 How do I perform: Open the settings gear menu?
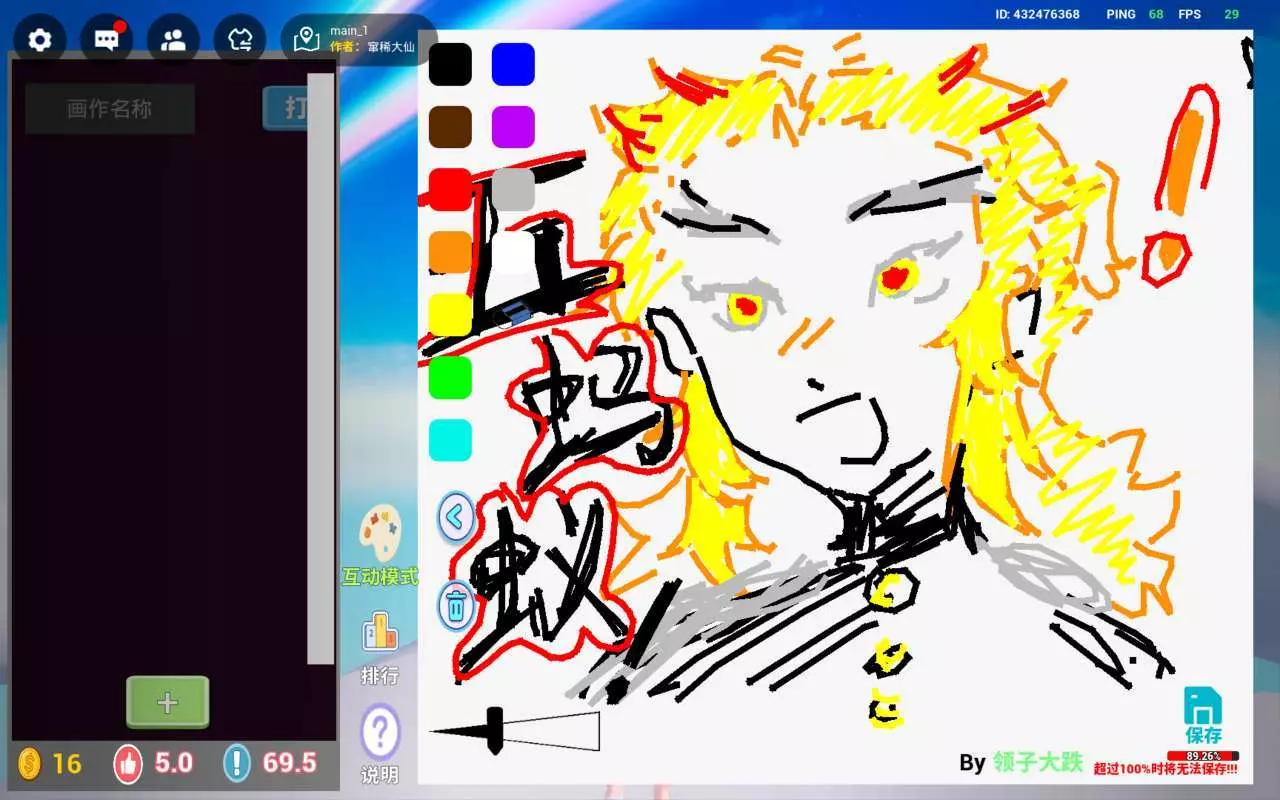pyautogui.click(x=40, y=40)
